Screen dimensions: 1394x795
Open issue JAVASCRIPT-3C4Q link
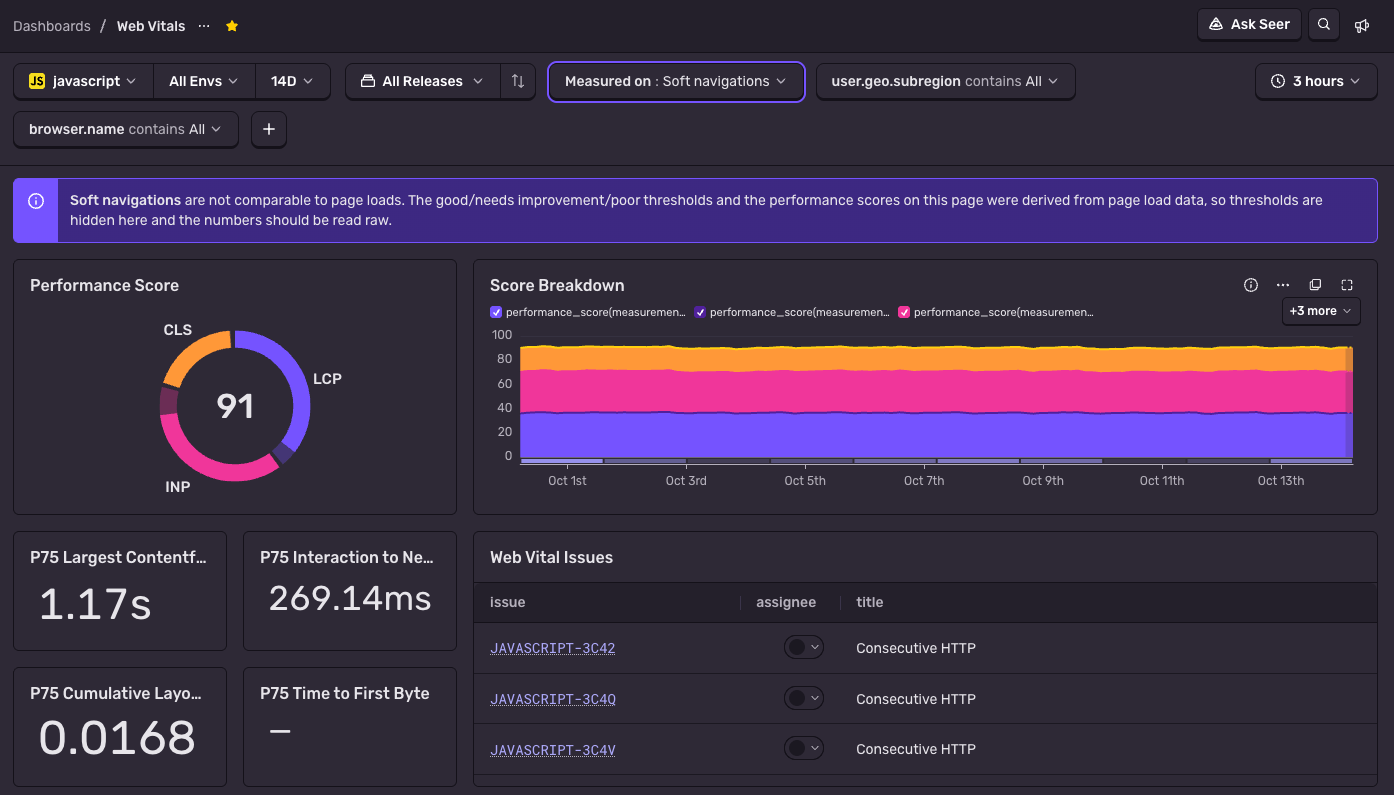[x=553, y=699]
